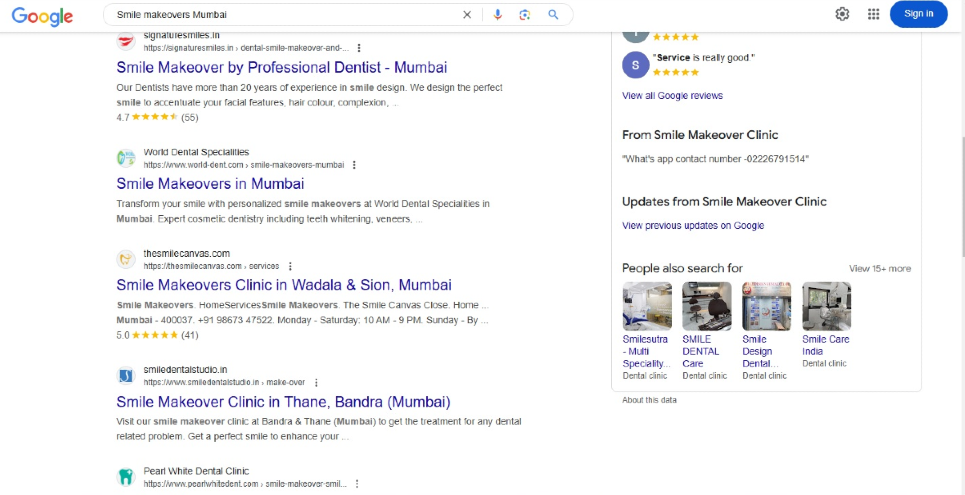Open Smile Makeovers Clinic in Wadala & Sion link
This screenshot has height=495, width=965.
(284, 285)
